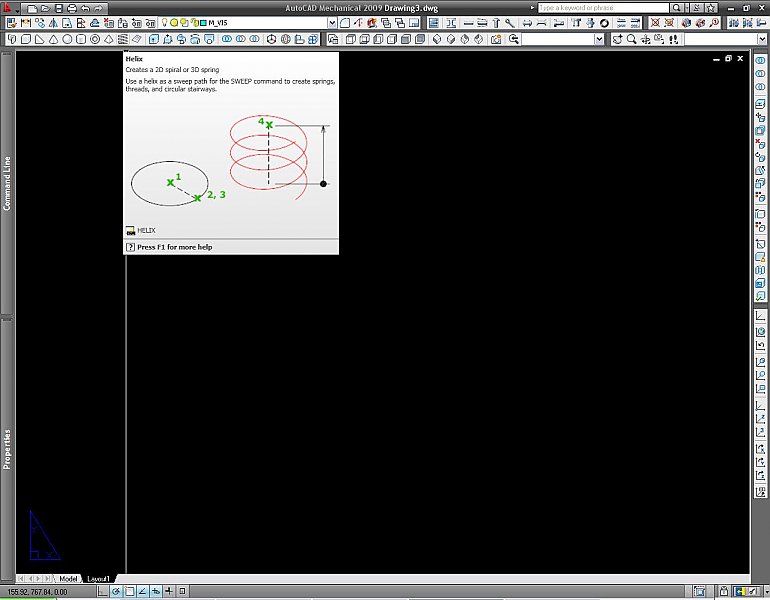Screen dimensions: 770x600
Task: Select the Subtract boolean tool
Action: [240, 39]
